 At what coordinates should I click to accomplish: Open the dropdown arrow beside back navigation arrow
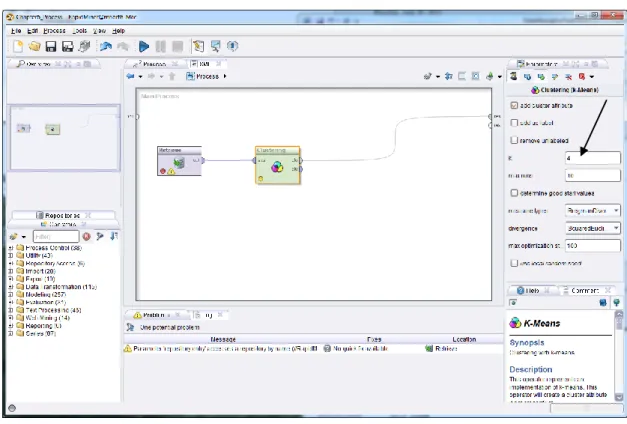(140, 76)
